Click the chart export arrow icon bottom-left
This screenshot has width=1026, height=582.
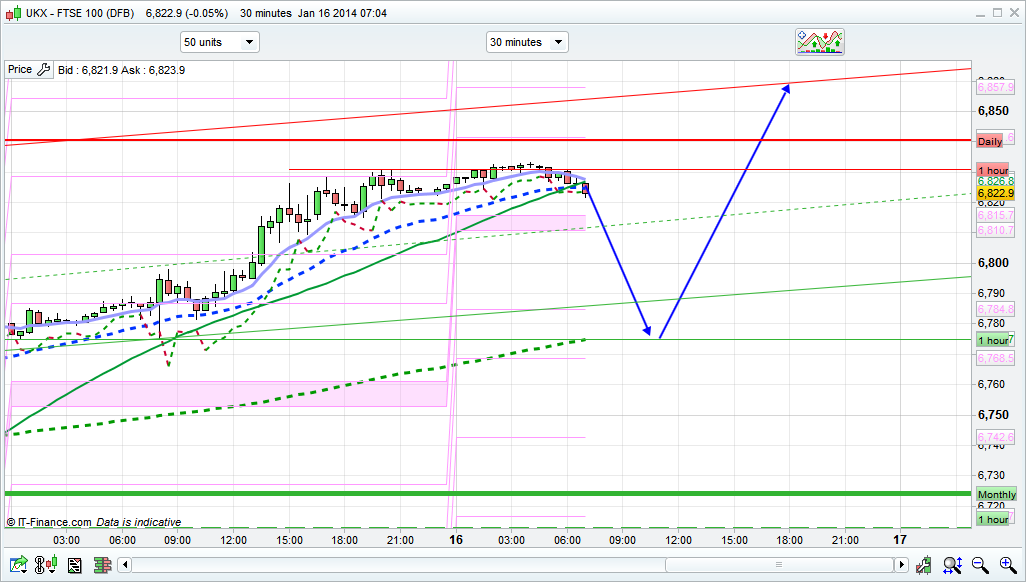tap(17, 566)
